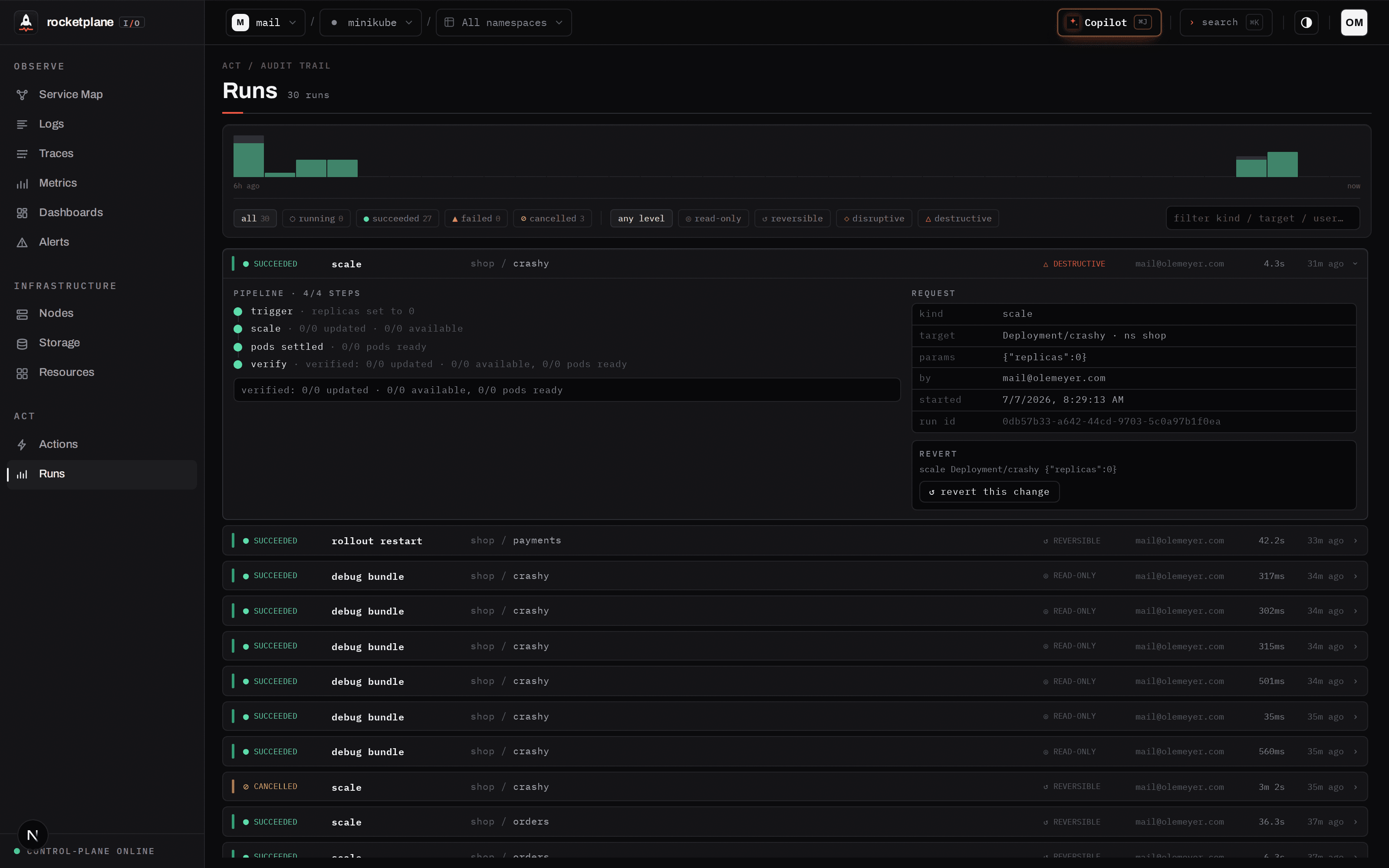Click the 6h ago histogram bar
The image size is (1389, 868).
249,156
